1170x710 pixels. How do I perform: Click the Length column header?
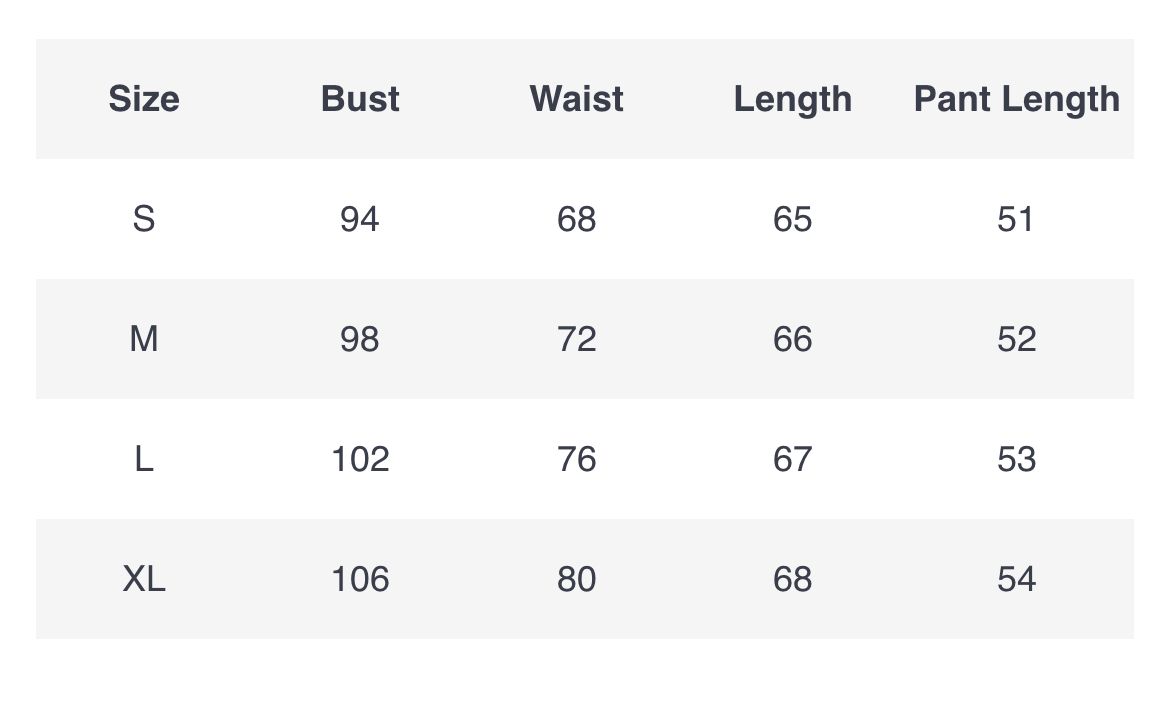point(792,99)
